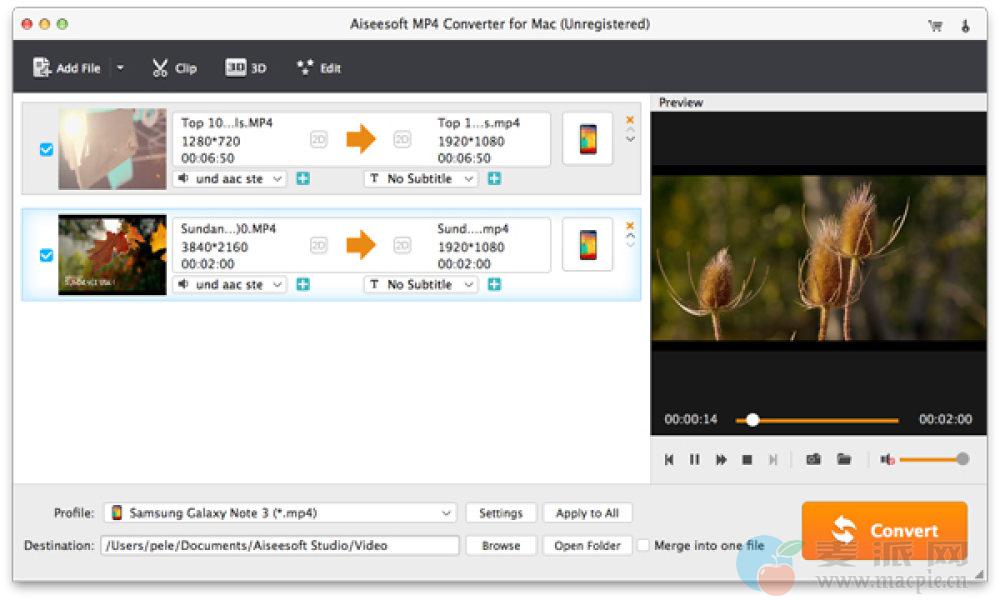Uncheck the first video file checkbox

pyautogui.click(x=46, y=149)
